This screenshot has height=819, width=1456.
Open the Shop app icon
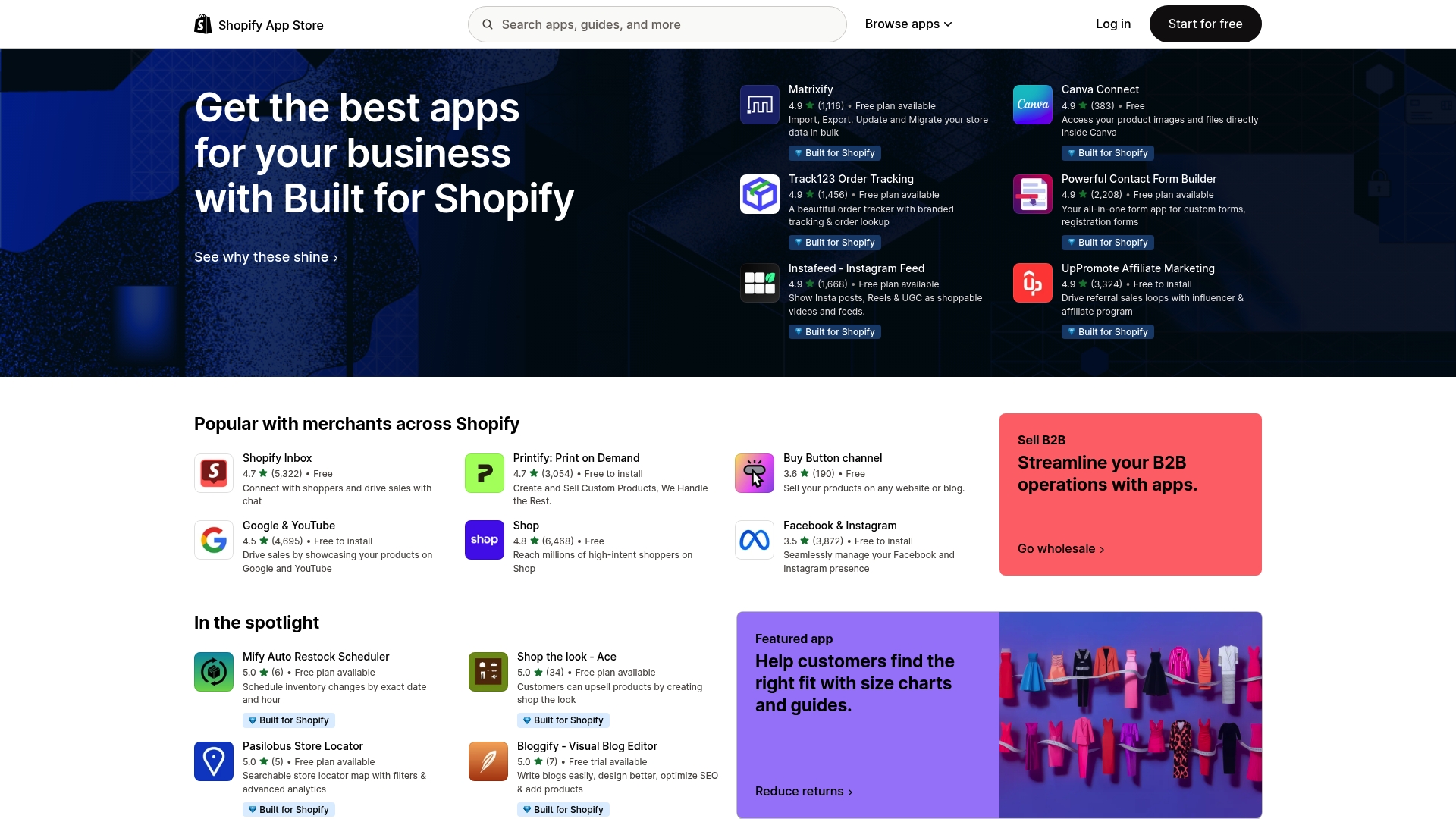click(x=484, y=540)
